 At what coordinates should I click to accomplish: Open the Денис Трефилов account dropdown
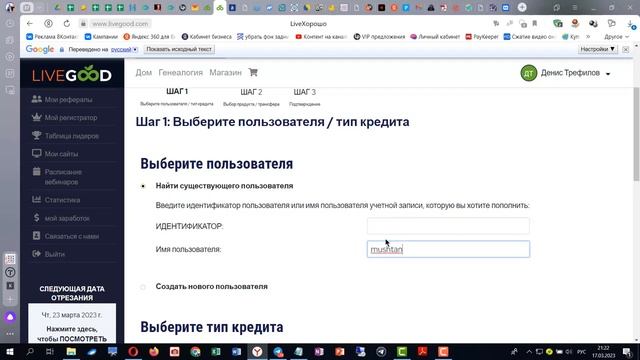click(x=575, y=73)
